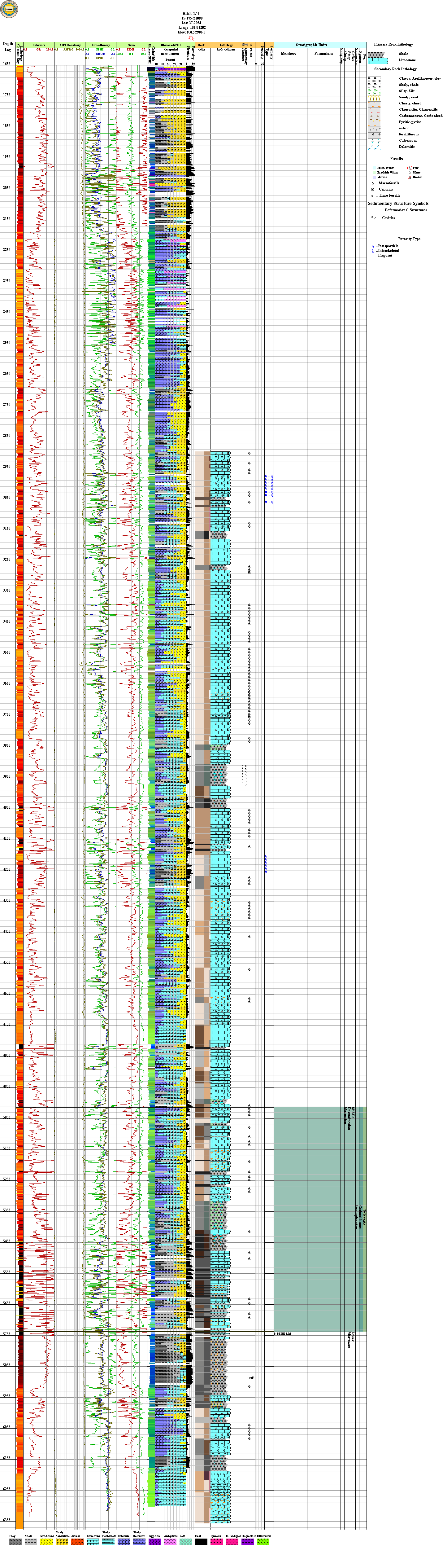Click the depth label 1653
The height and width of the screenshot is (1568, 447).
[7, 64]
